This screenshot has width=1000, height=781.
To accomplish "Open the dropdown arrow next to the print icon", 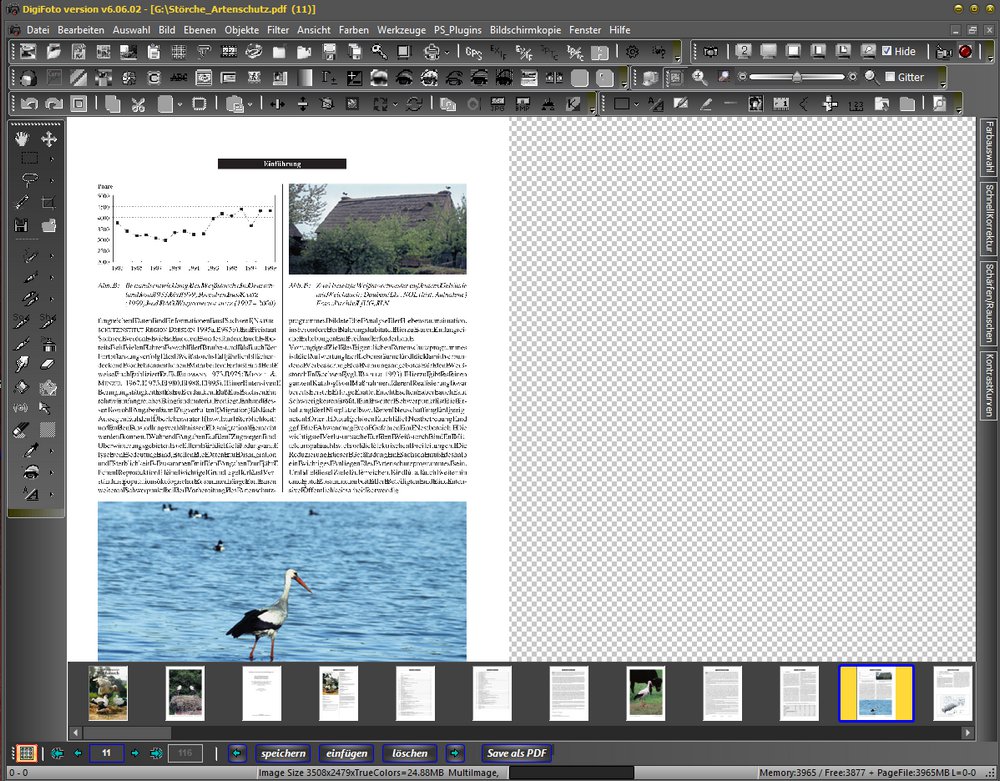I will pos(444,52).
